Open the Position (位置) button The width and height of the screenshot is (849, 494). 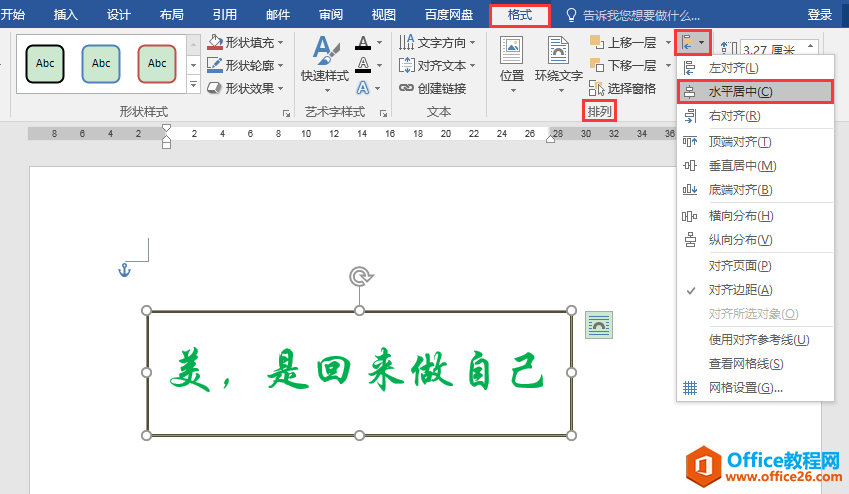(x=512, y=64)
